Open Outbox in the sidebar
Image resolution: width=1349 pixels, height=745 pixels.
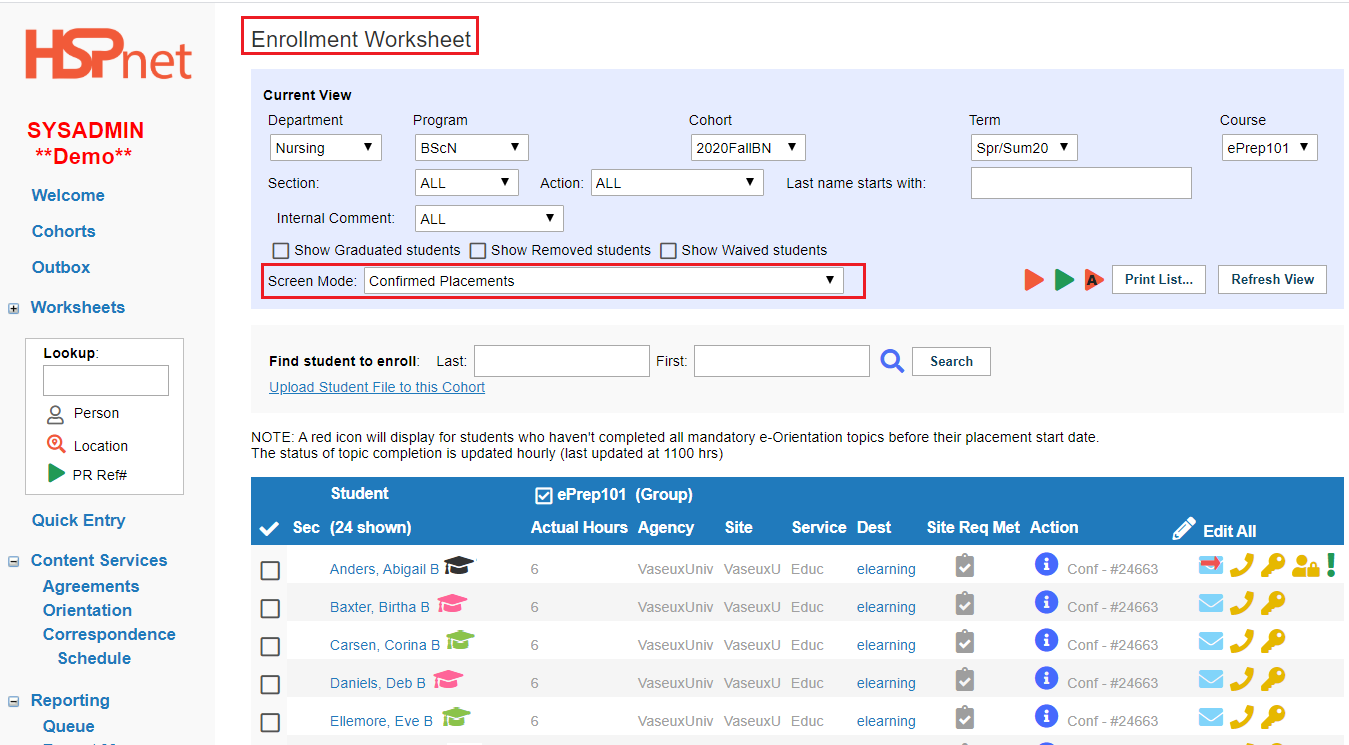pyautogui.click(x=61, y=267)
